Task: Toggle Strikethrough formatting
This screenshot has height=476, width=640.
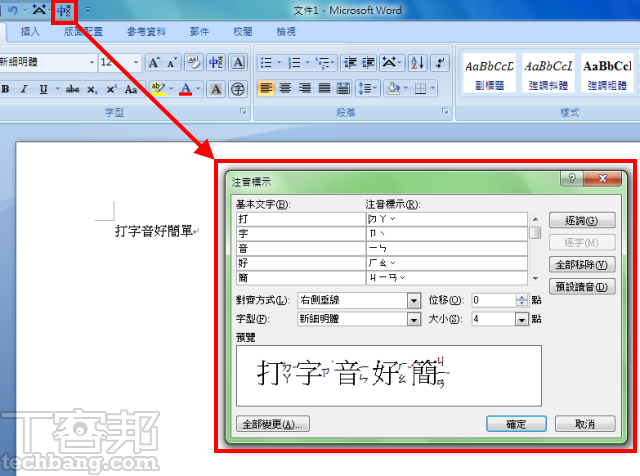Action: click(x=73, y=89)
